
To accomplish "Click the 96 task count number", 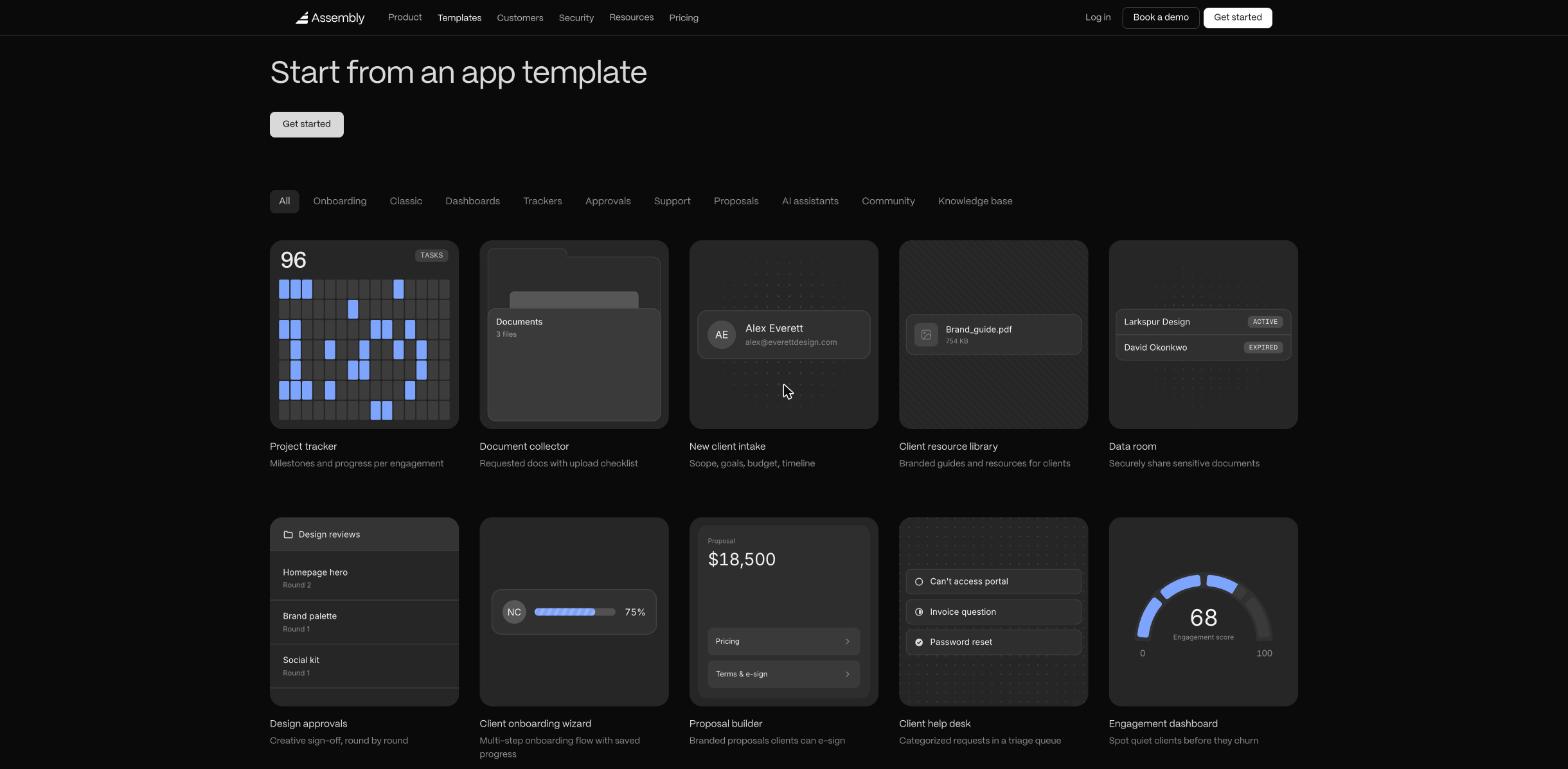I will 293,261.
